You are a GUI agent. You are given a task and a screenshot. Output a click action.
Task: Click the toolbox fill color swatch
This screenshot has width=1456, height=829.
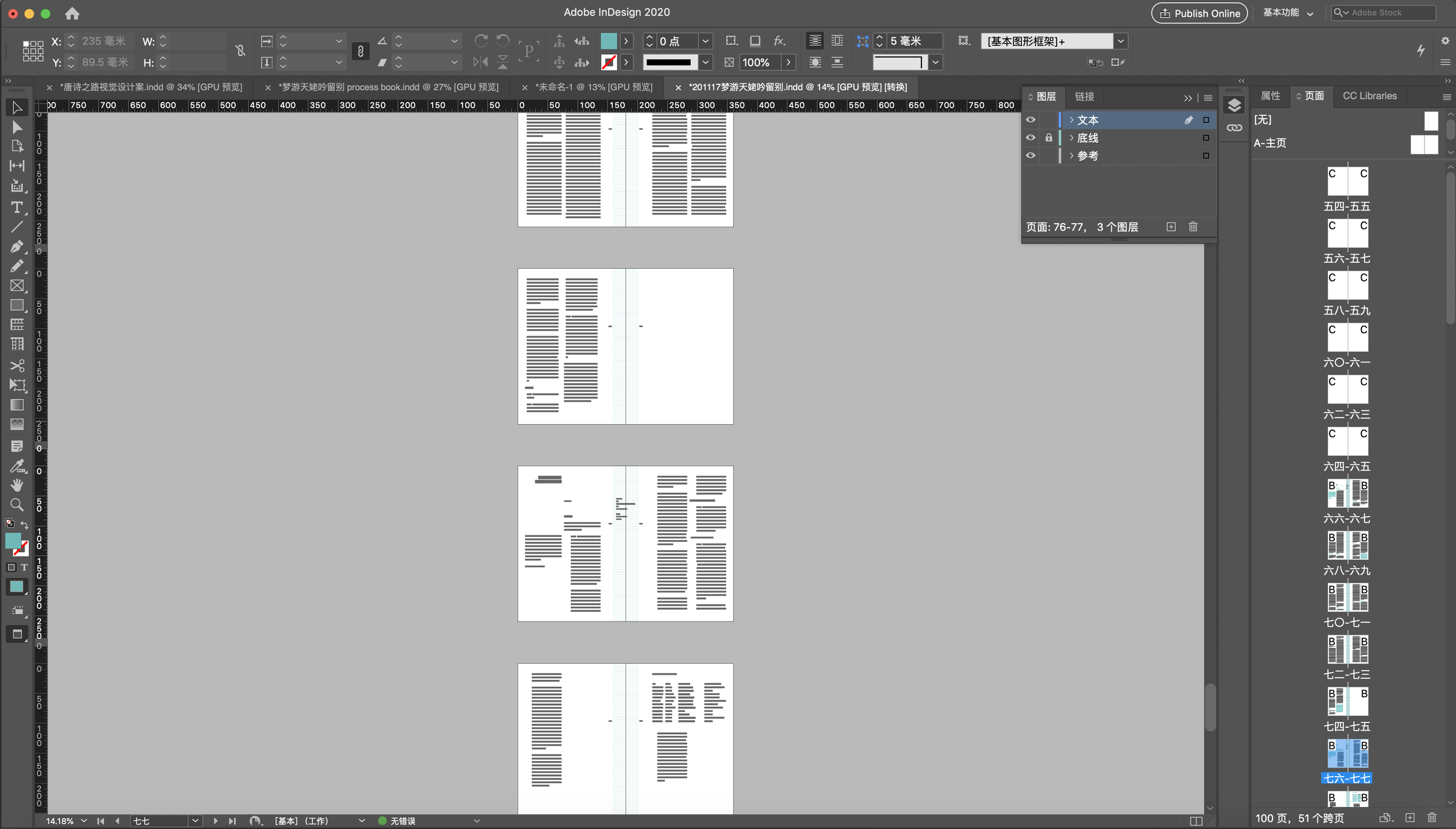click(x=13, y=541)
